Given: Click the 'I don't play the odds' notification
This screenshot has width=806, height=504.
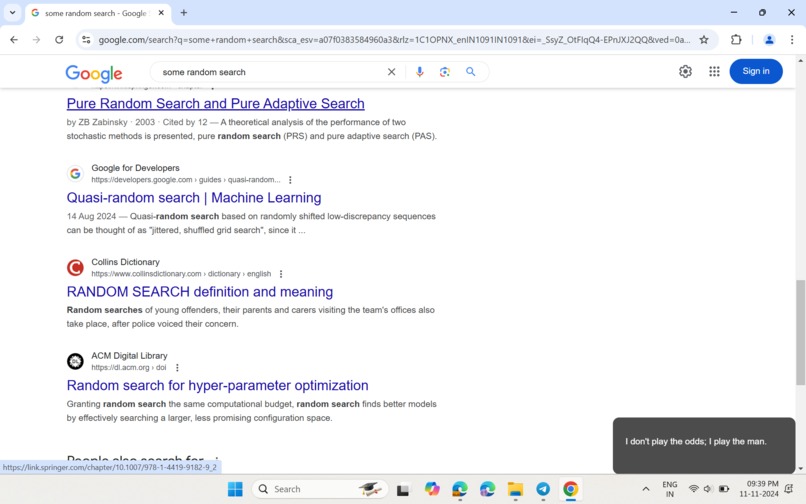Looking at the screenshot, I should coord(704,445).
